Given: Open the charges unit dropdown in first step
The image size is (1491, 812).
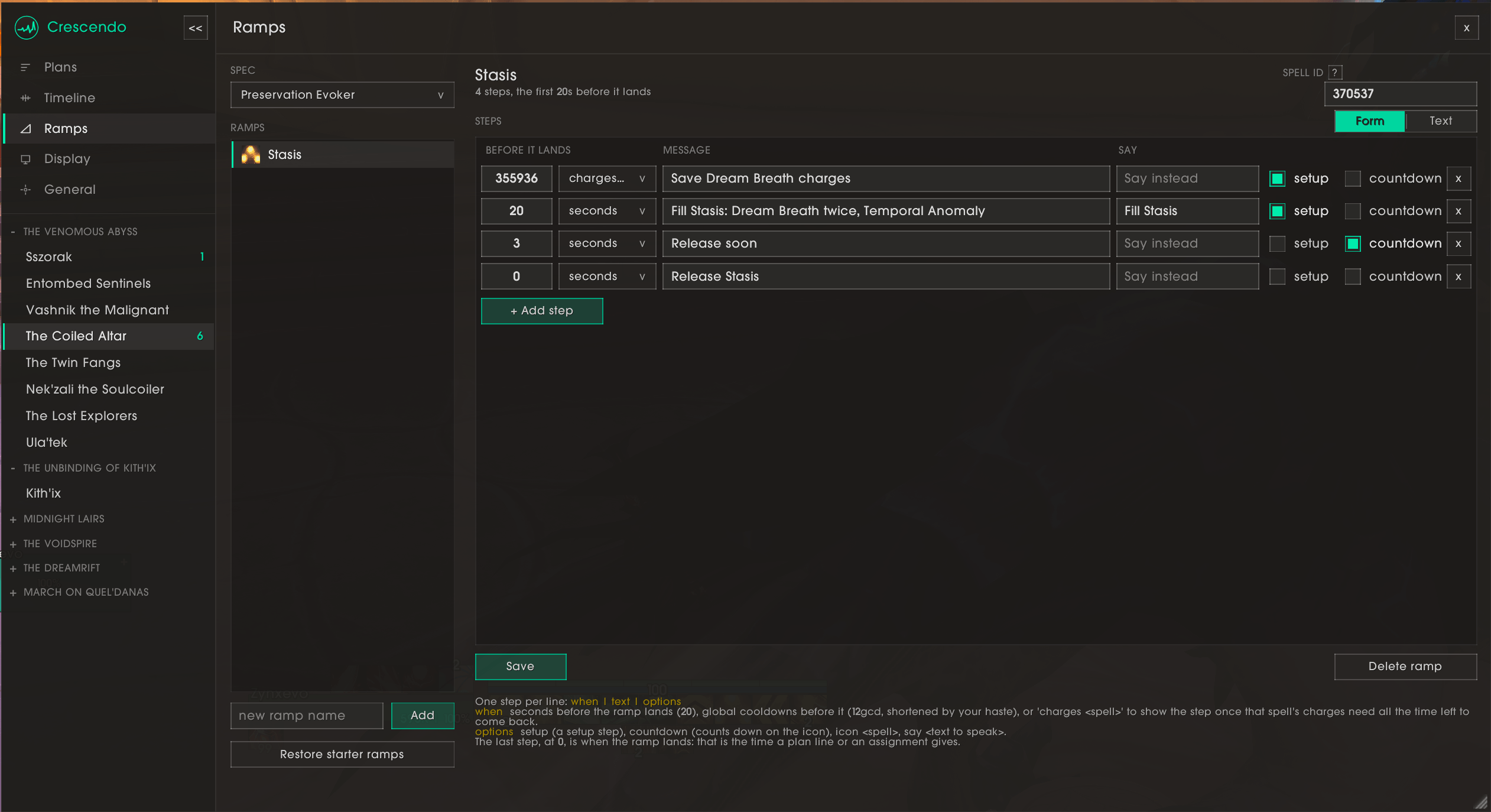Looking at the screenshot, I should pyautogui.click(x=607, y=178).
